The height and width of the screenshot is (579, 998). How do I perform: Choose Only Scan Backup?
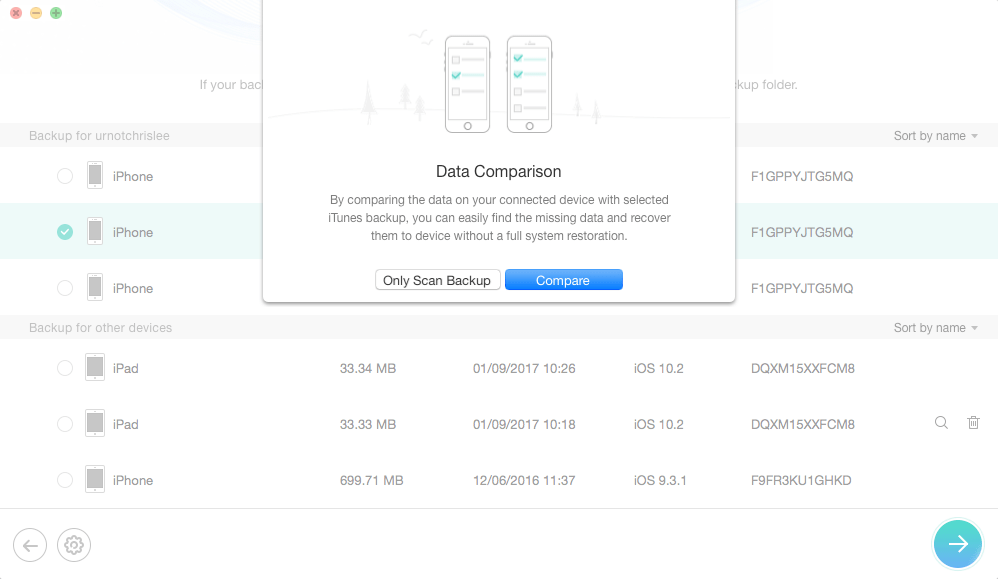click(437, 280)
